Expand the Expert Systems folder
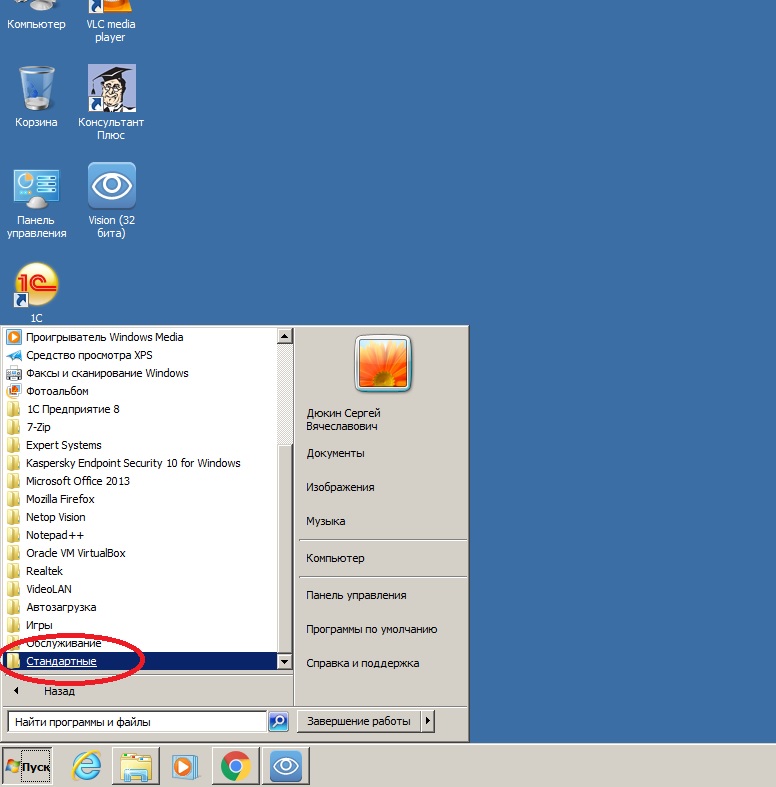This screenshot has width=776, height=787. [140, 445]
